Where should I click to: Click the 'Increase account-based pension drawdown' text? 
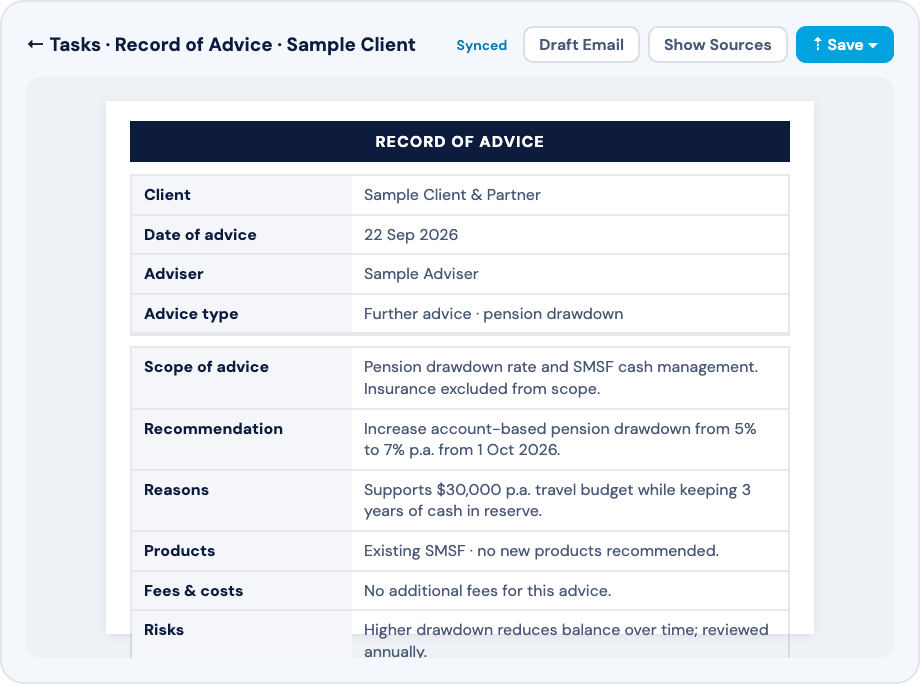coord(527,429)
